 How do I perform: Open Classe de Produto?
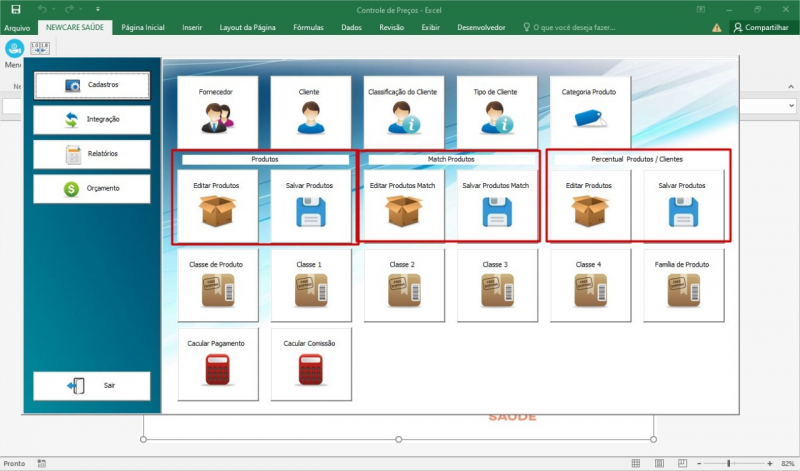click(216, 289)
